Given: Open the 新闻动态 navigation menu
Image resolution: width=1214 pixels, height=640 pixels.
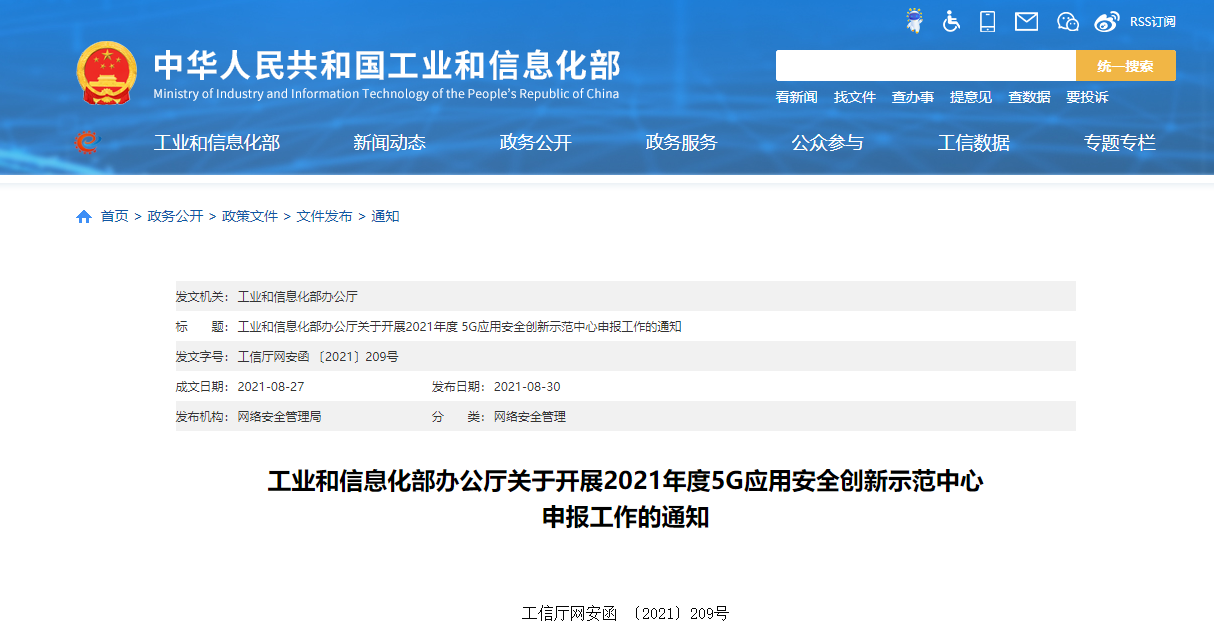Looking at the screenshot, I should 389,143.
